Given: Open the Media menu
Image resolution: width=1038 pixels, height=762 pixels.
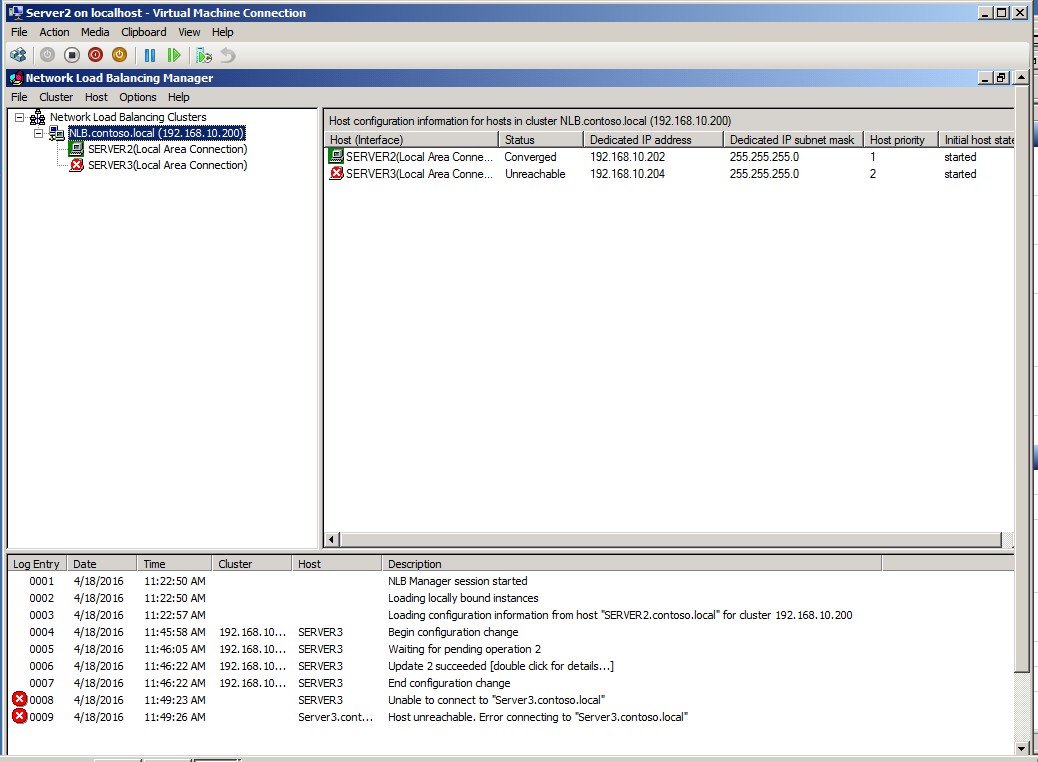Looking at the screenshot, I should coord(95,32).
